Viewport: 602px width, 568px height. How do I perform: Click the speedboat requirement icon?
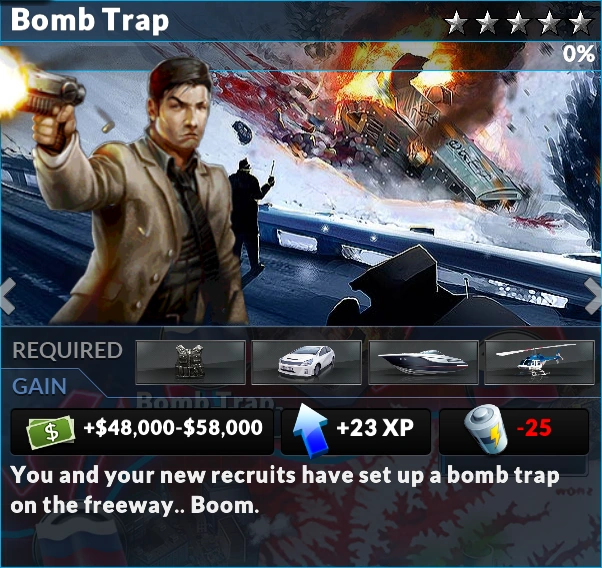[423, 362]
